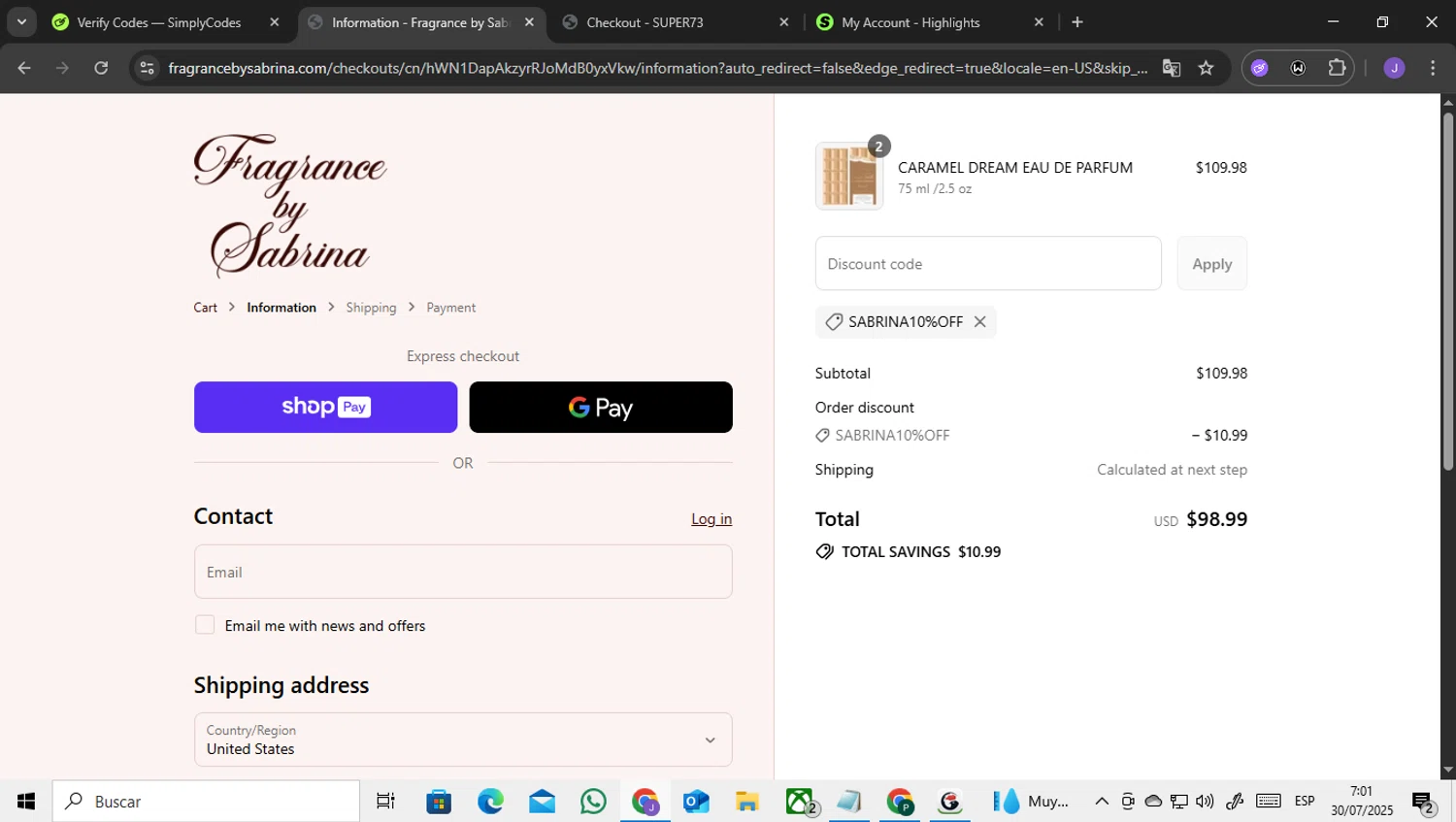Switch to the Checkout - SUPER73 tab
This screenshot has width=1456, height=822.
(x=645, y=22)
